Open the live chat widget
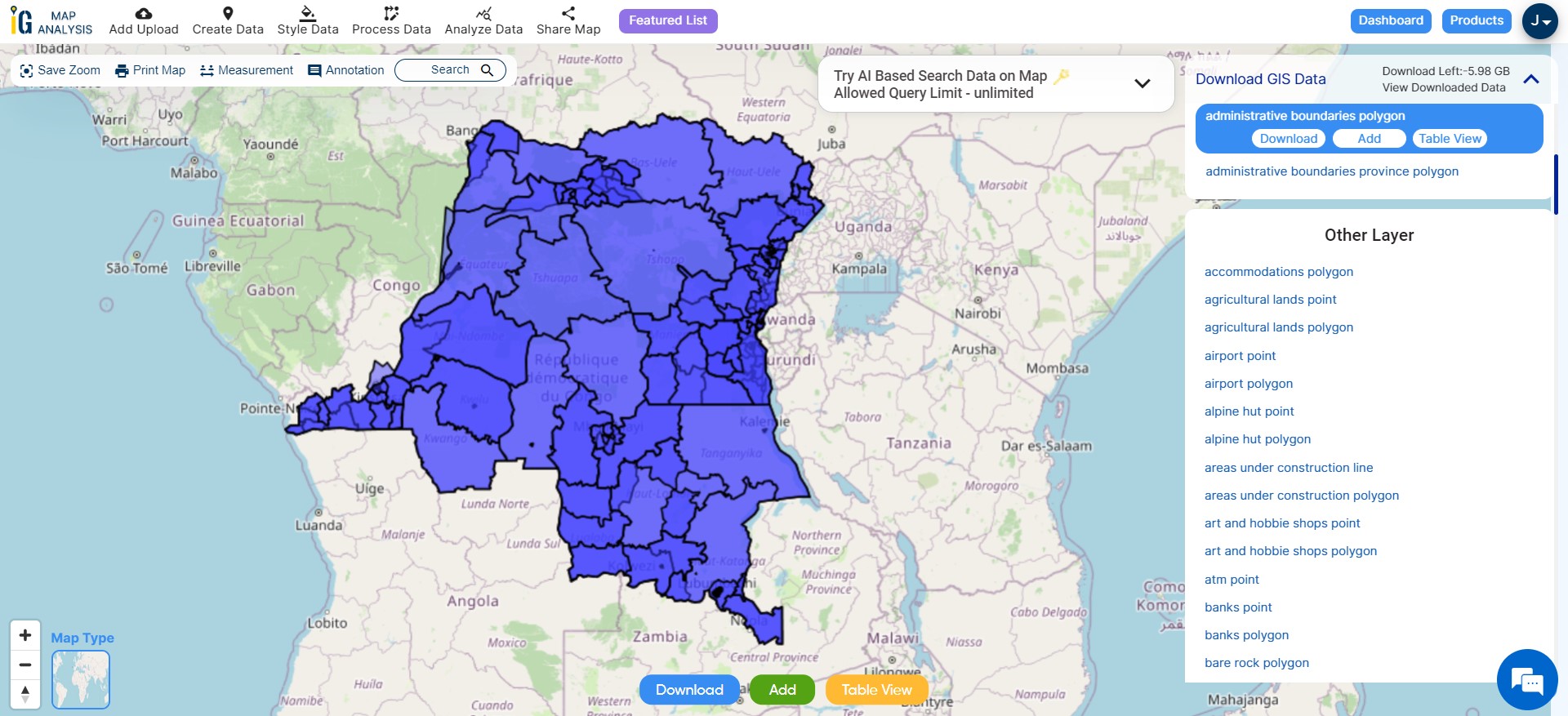 coord(1526,680)
